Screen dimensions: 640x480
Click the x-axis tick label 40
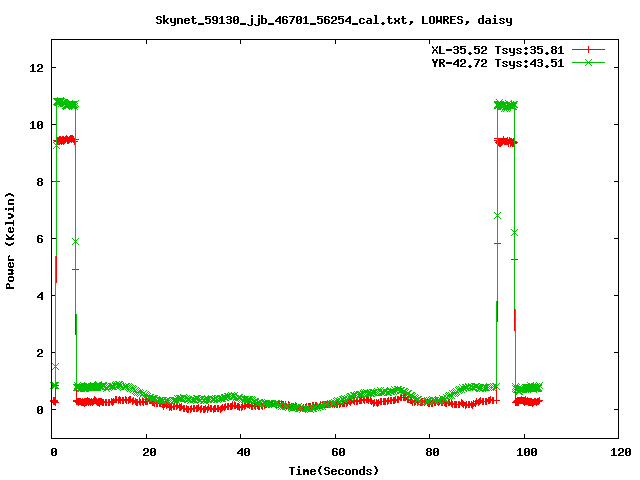tap(244, 452)
